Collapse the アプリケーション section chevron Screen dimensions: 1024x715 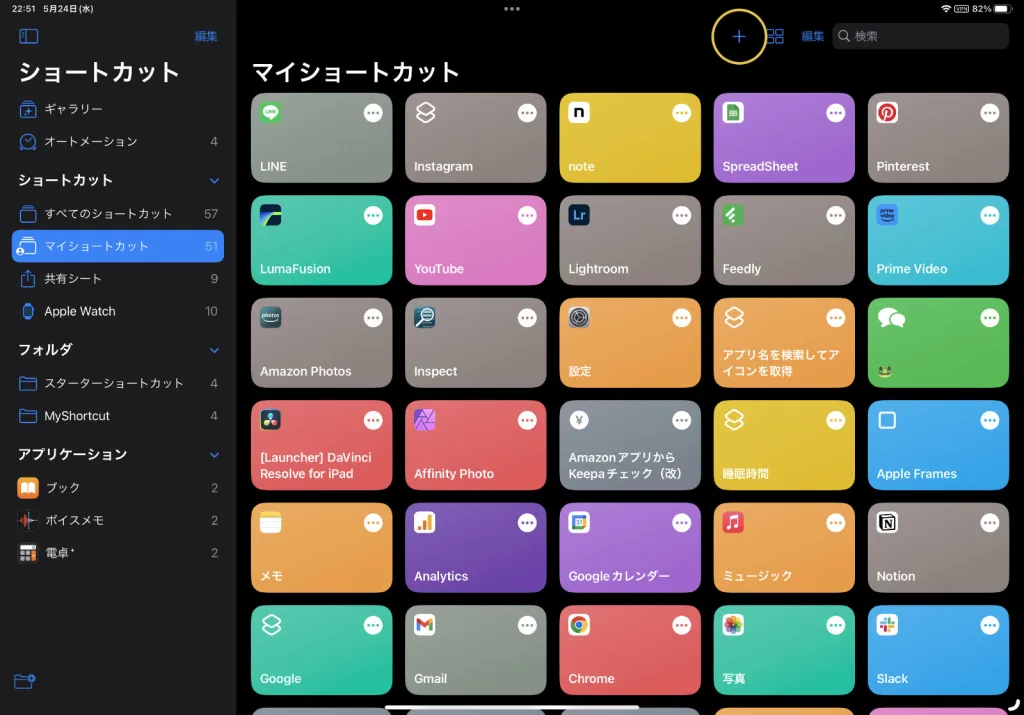(x=215, y=453)
